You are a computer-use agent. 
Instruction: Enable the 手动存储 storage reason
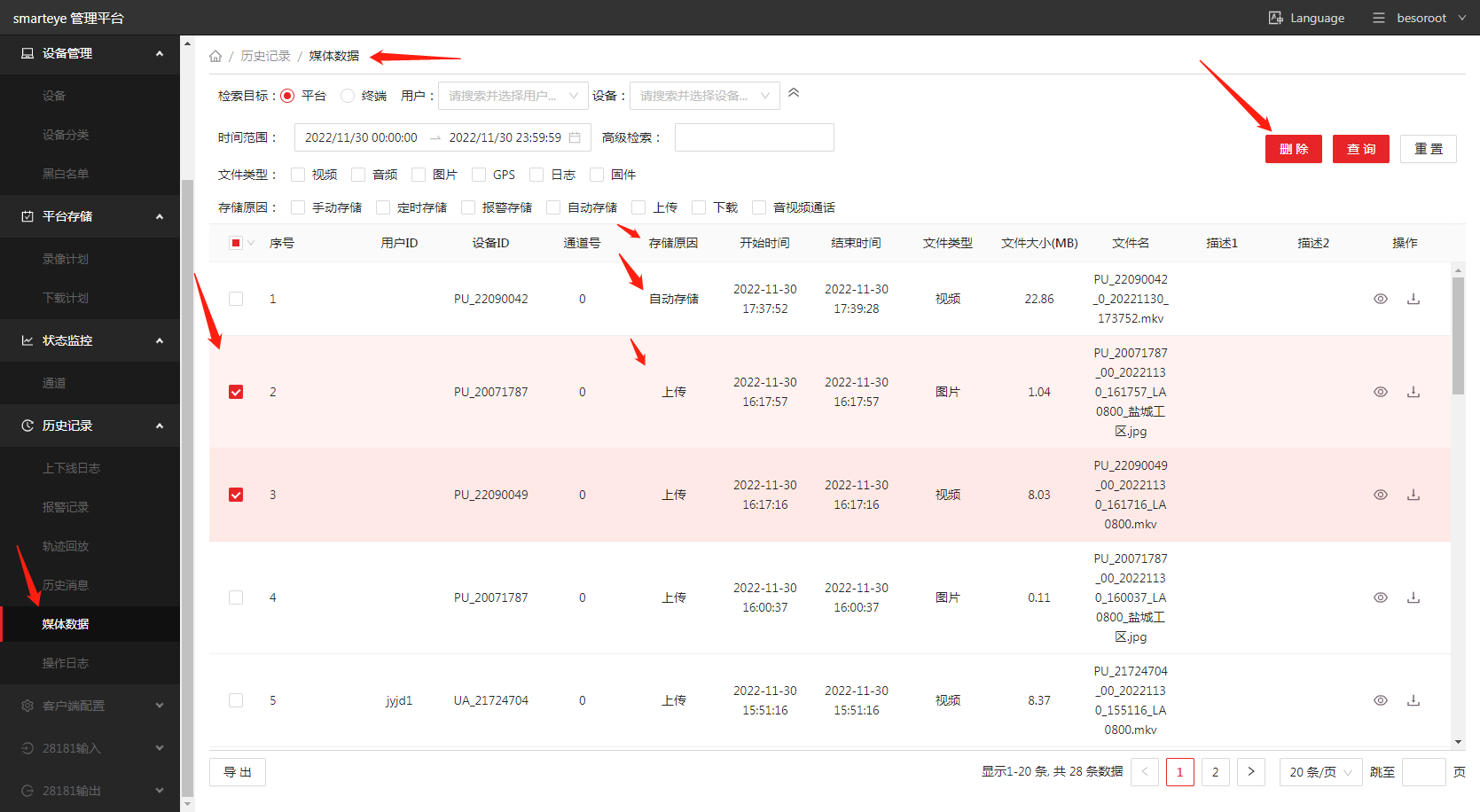pyautogui.click(x=298, y=207)
